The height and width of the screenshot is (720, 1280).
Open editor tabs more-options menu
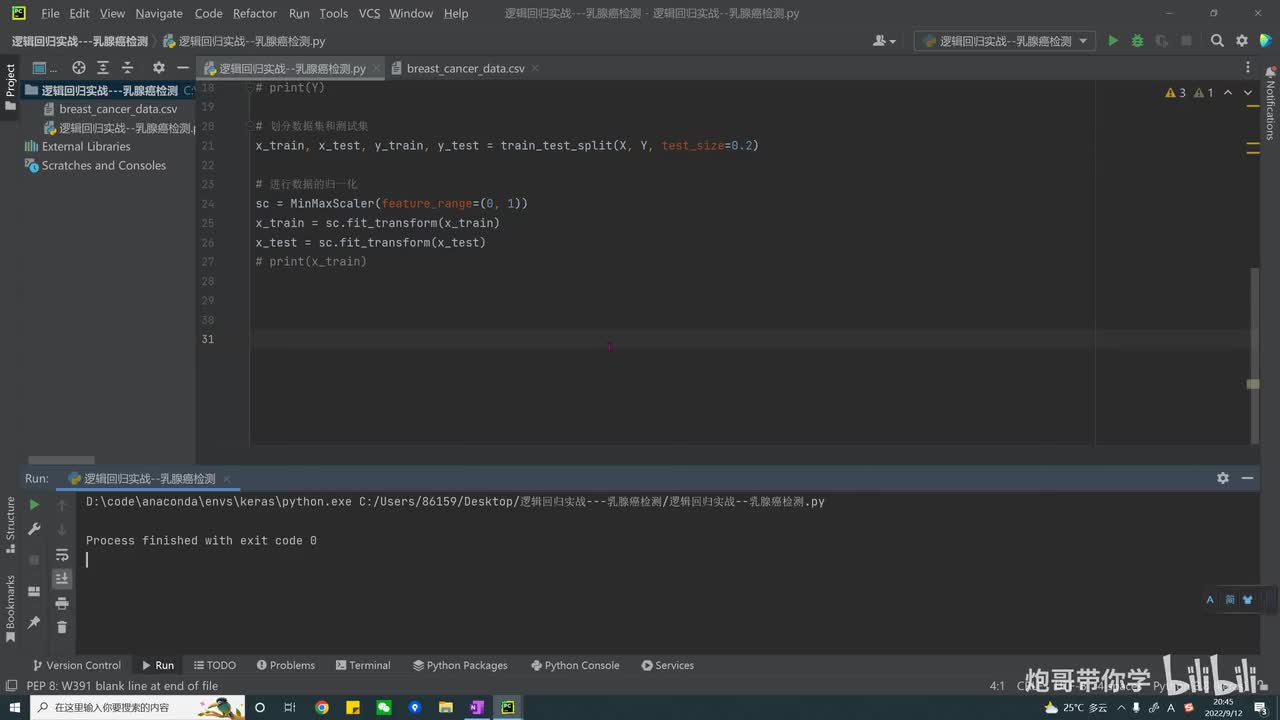tap(1248, 68)
